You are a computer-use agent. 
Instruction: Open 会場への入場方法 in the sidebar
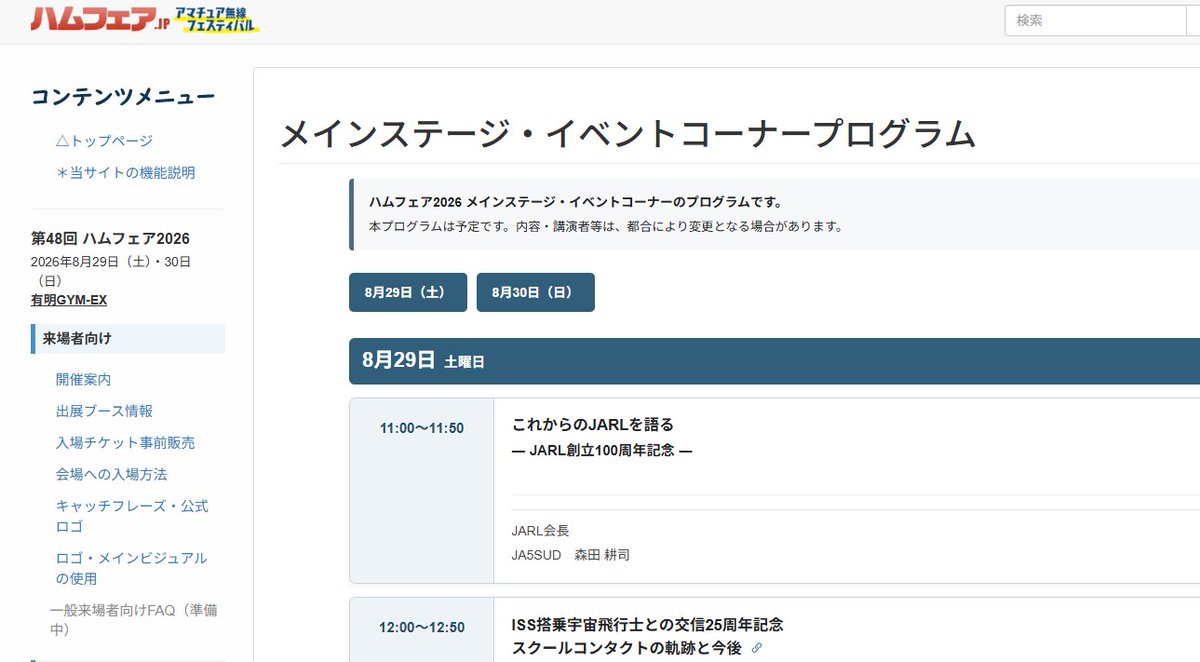pos(111,474)
